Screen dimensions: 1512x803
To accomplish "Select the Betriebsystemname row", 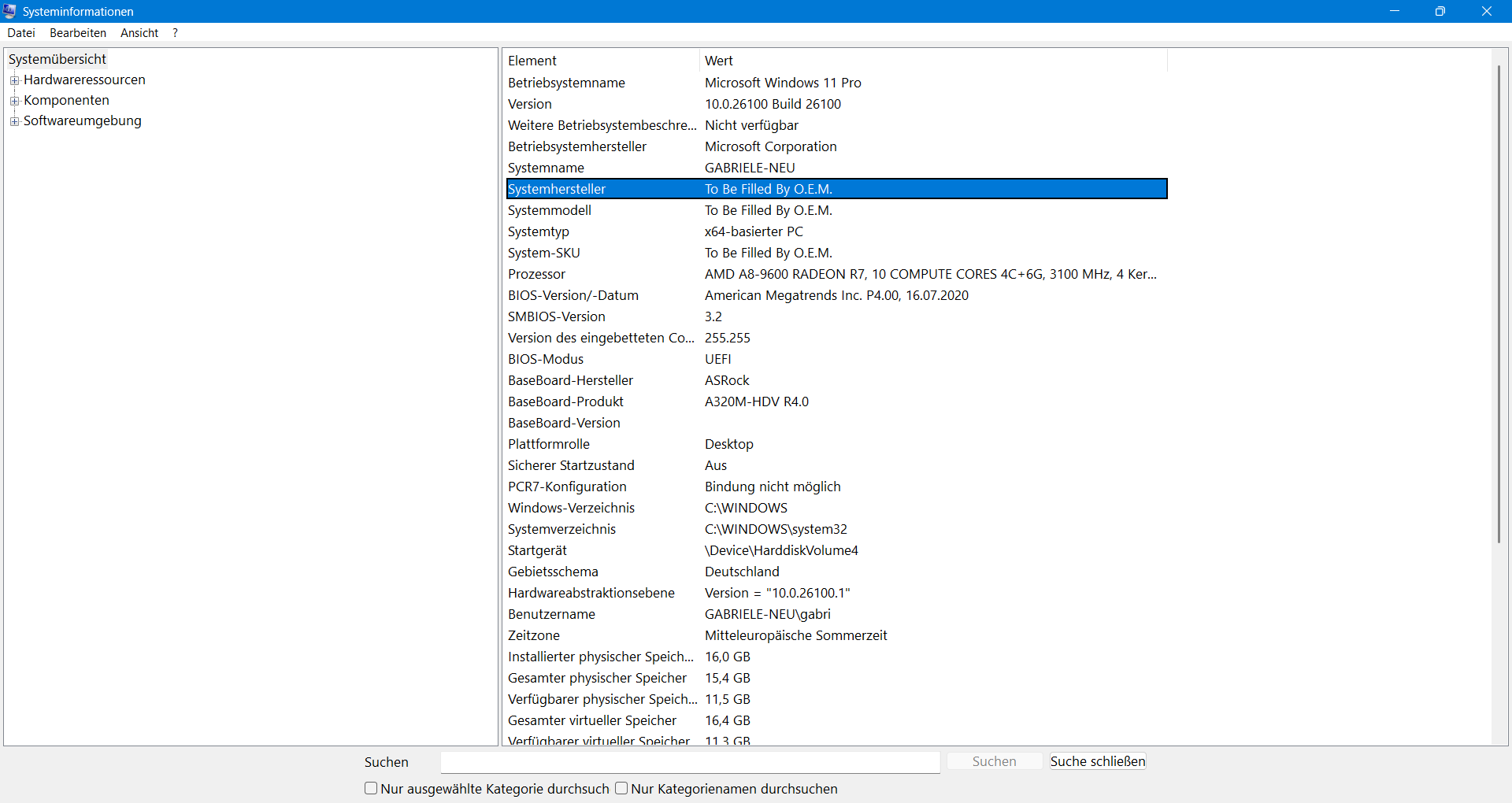I will (836, 83).
